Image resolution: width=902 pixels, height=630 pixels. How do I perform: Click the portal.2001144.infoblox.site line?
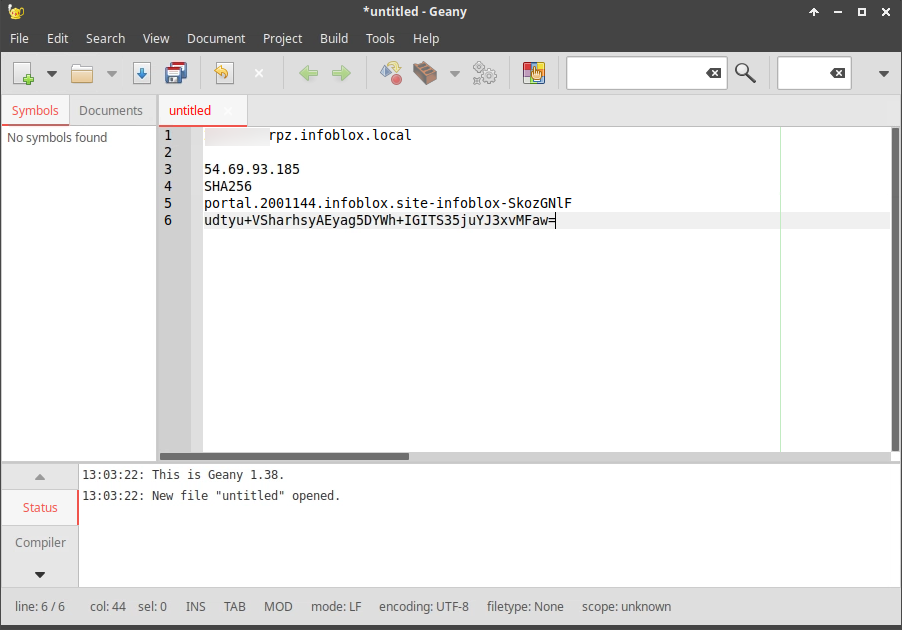click(x=388, y=203)
